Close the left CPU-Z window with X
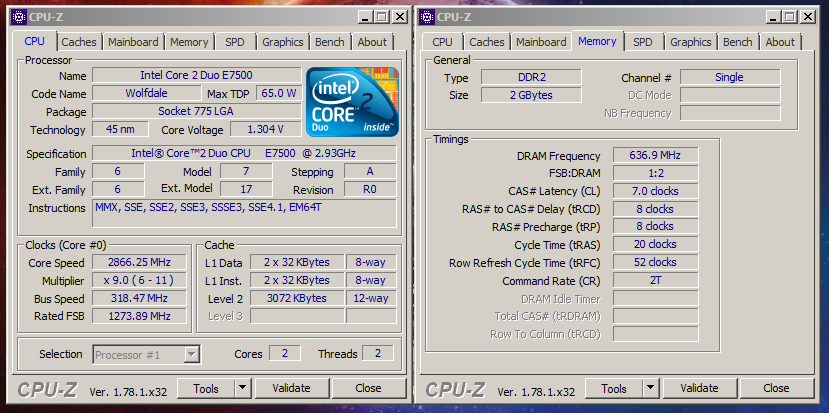This screenshot has width=829, height=413. [x=401, y=16]
